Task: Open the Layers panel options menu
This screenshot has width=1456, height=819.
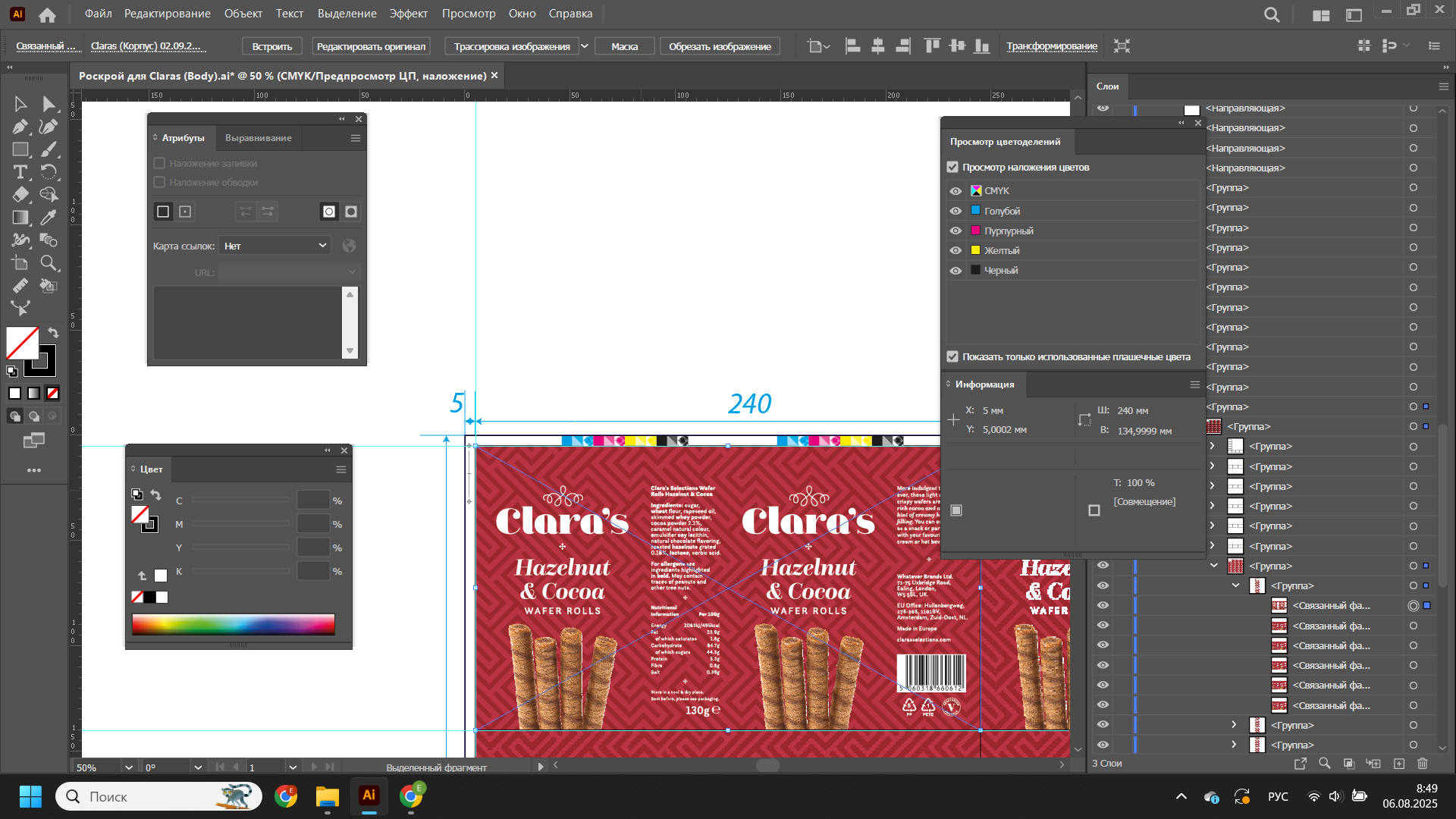Action: click(x=1443, y=86)
